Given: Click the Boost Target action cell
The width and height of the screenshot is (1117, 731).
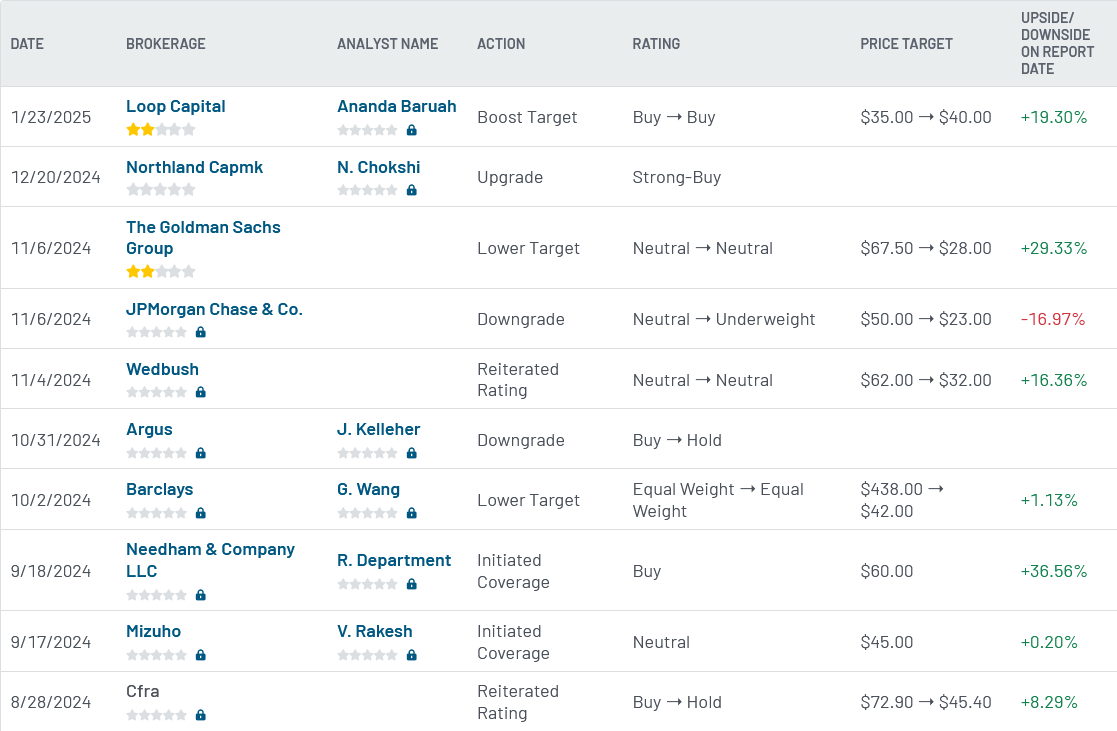Looking at the screenshot, I should (x=527, y=117).
